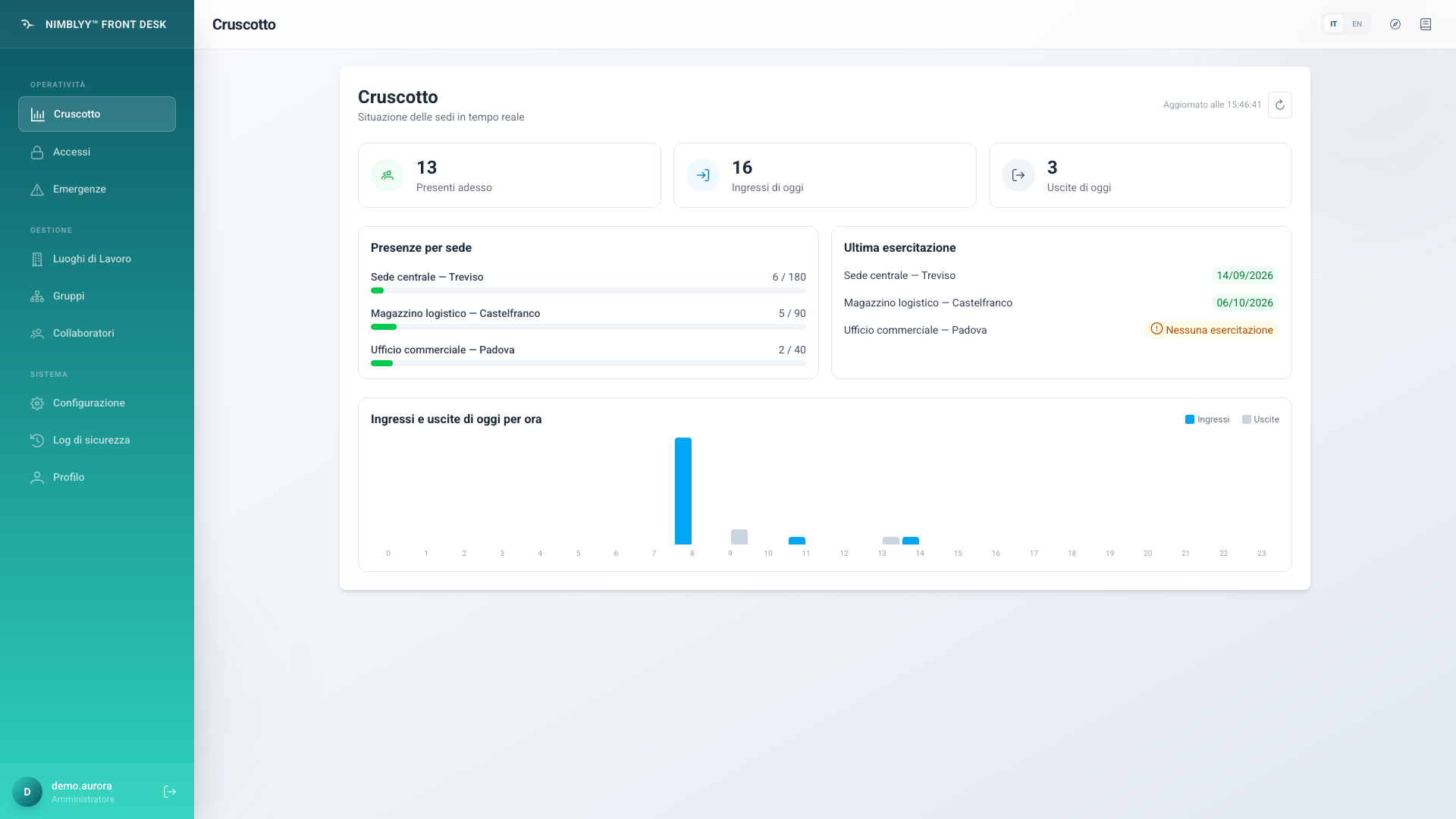
Task: Click the 14/09/2026 drill date badge
Action: (x=1244, y=275)
